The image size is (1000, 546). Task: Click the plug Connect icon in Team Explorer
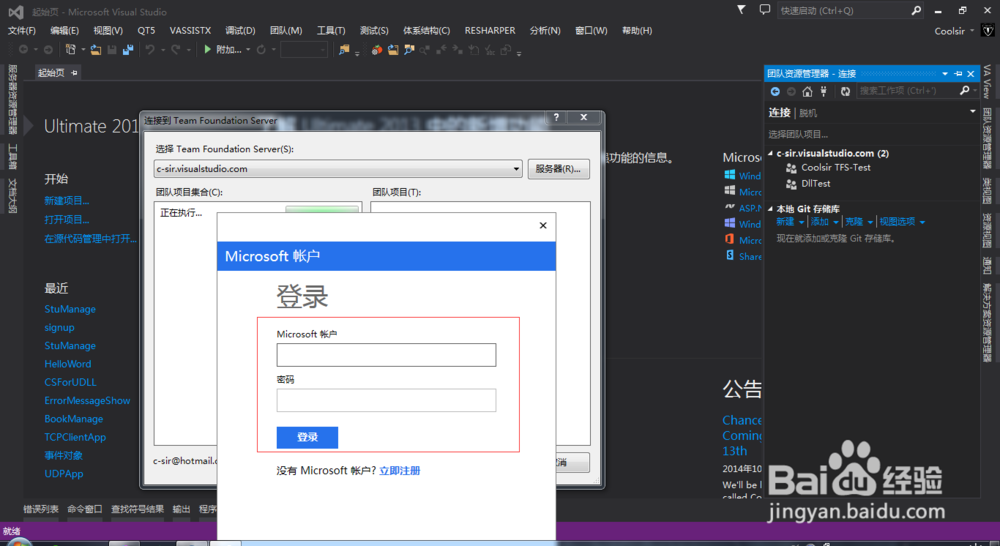(x=823, y=91)
